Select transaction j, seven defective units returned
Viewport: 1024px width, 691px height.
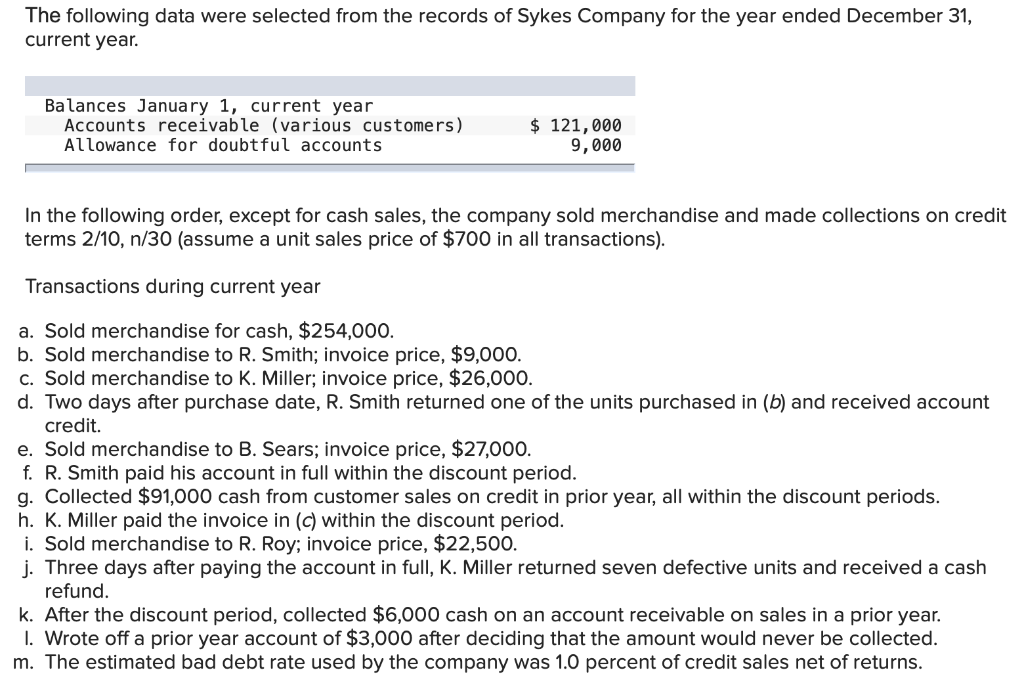coord(515,568)
